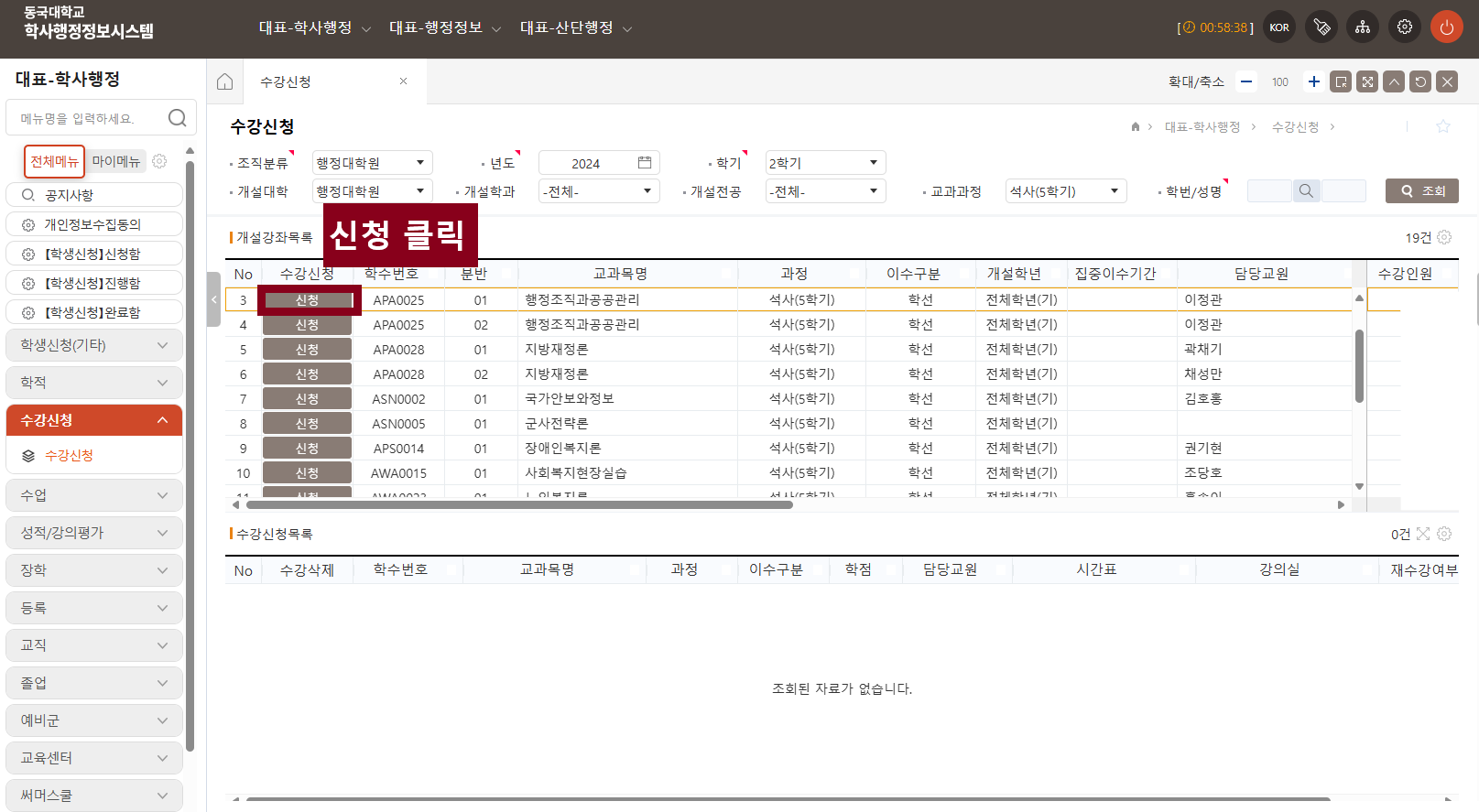Click the course list vertical scrollbar
1479x812 pixels.
(x=1359, y=366)
